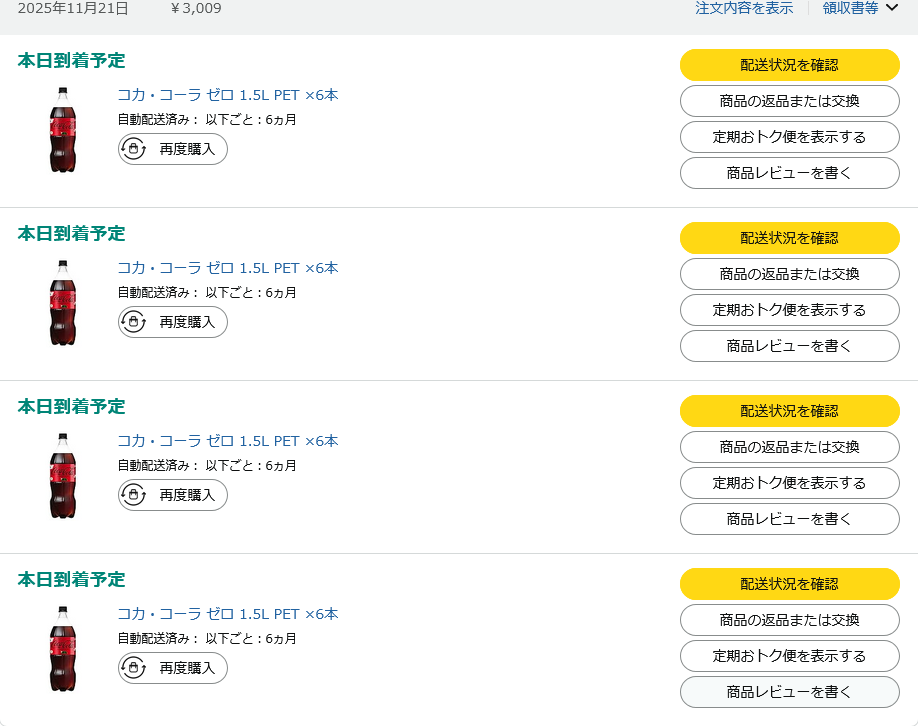Select 定期おトク便を表示する in the first order

pyautogui.click(x=789, y=137)
